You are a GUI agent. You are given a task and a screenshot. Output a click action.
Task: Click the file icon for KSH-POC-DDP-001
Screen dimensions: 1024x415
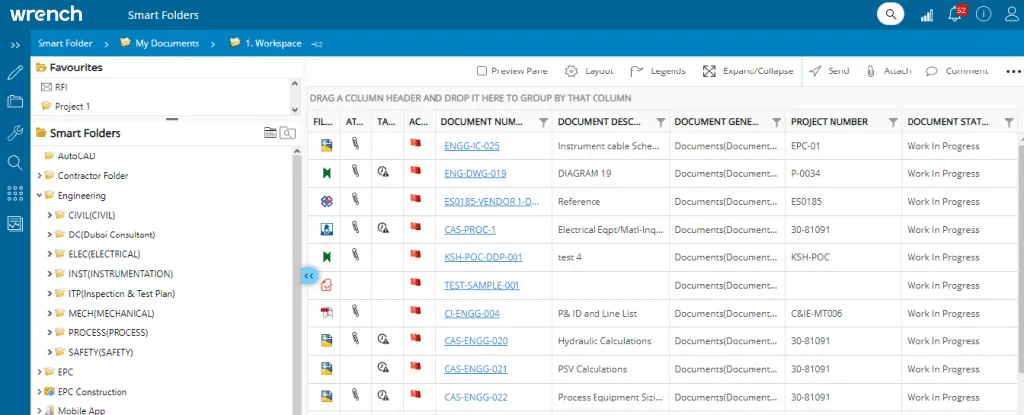click(327, 257)
